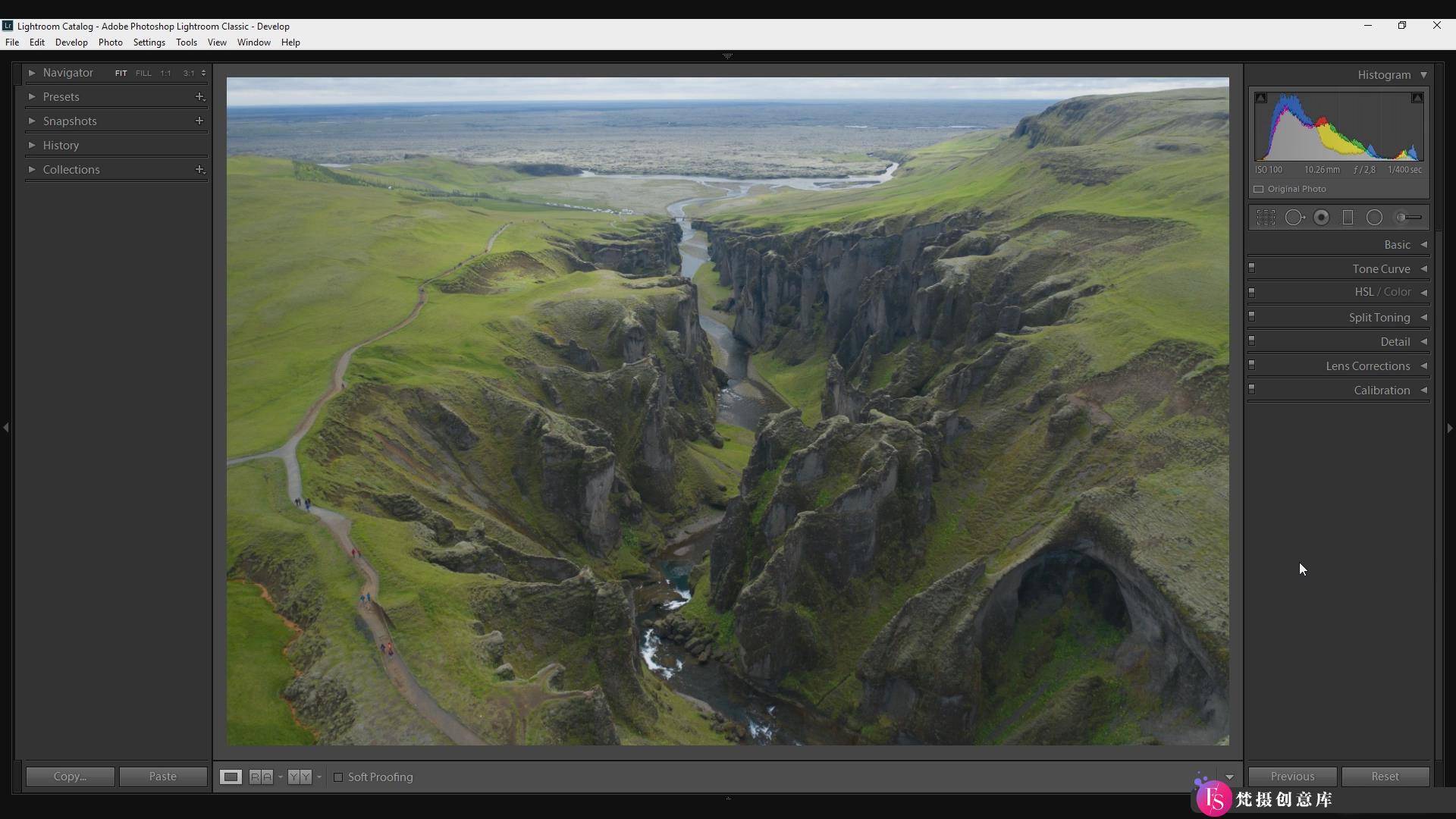Open the Edit menu
The width and height of the screenshot is (1456, 819).
(x=37, y=42)
